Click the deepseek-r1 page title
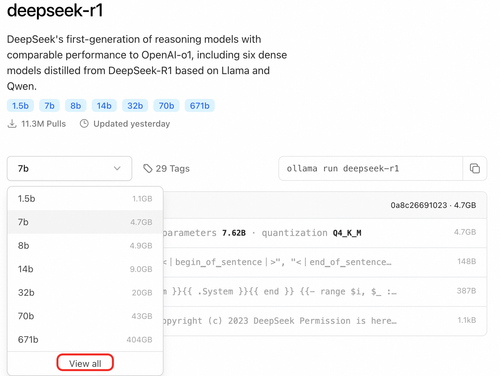Image resolution: width=500 pixels, height=376 pixels. (55, 10)
